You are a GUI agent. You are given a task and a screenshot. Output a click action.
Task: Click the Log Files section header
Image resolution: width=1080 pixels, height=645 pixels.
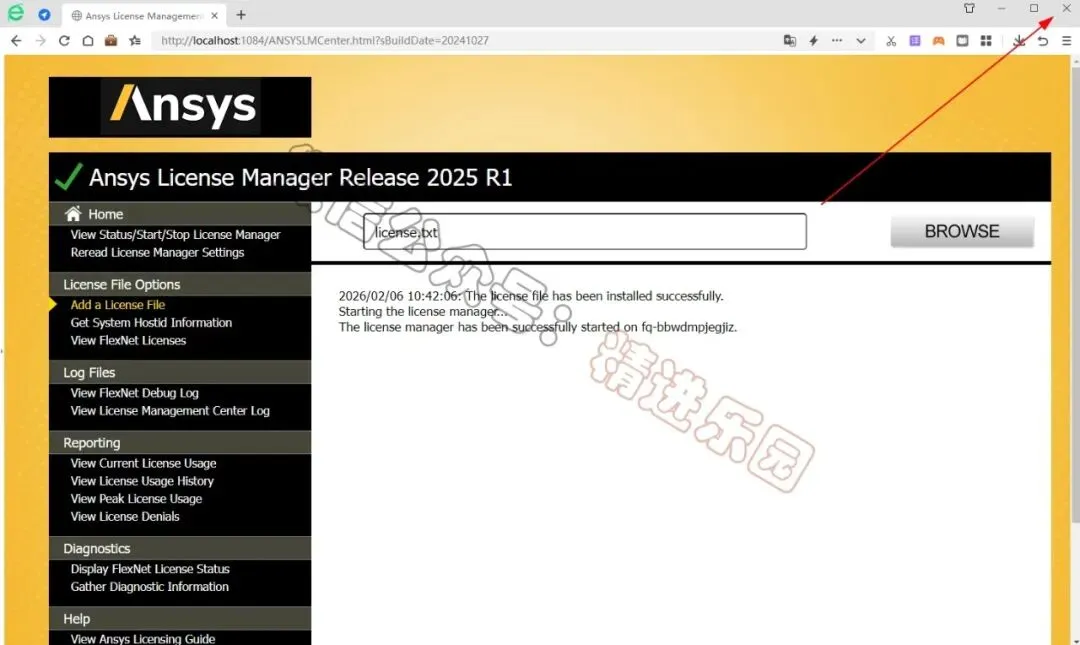[180, 372]
